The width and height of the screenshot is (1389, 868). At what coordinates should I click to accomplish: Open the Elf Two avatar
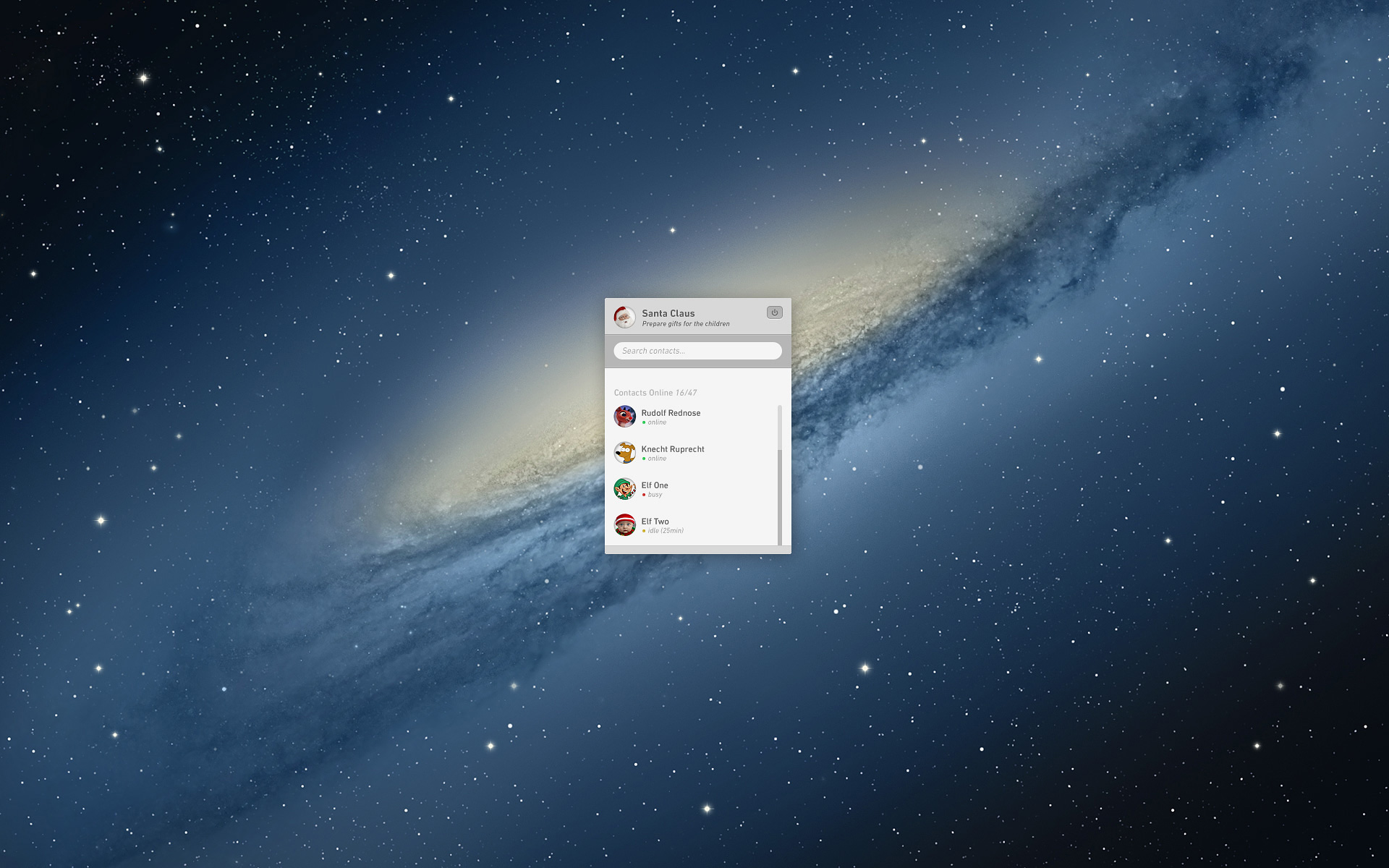[625, 525]
